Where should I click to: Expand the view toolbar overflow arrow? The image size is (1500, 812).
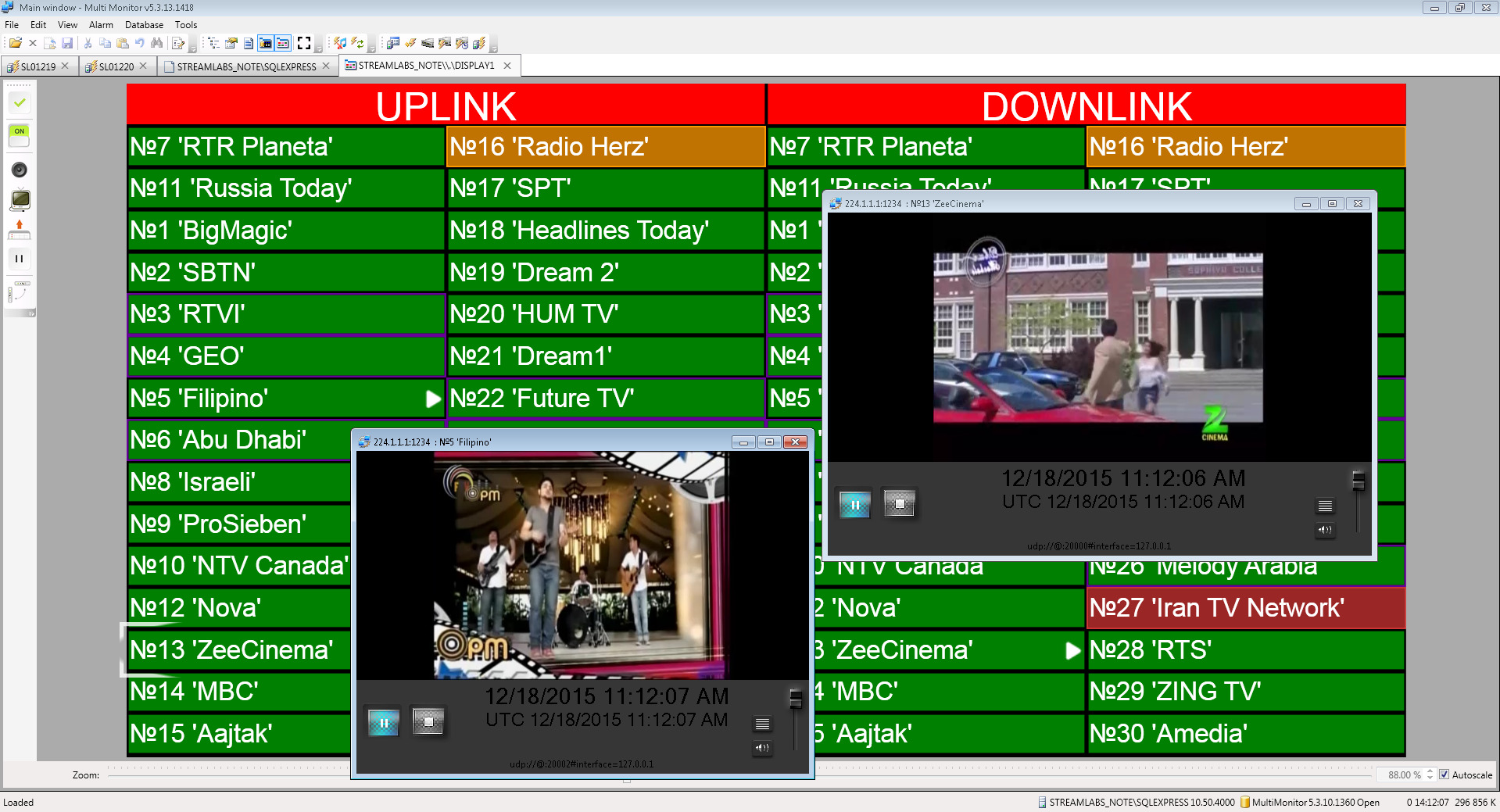pos(318,49)
